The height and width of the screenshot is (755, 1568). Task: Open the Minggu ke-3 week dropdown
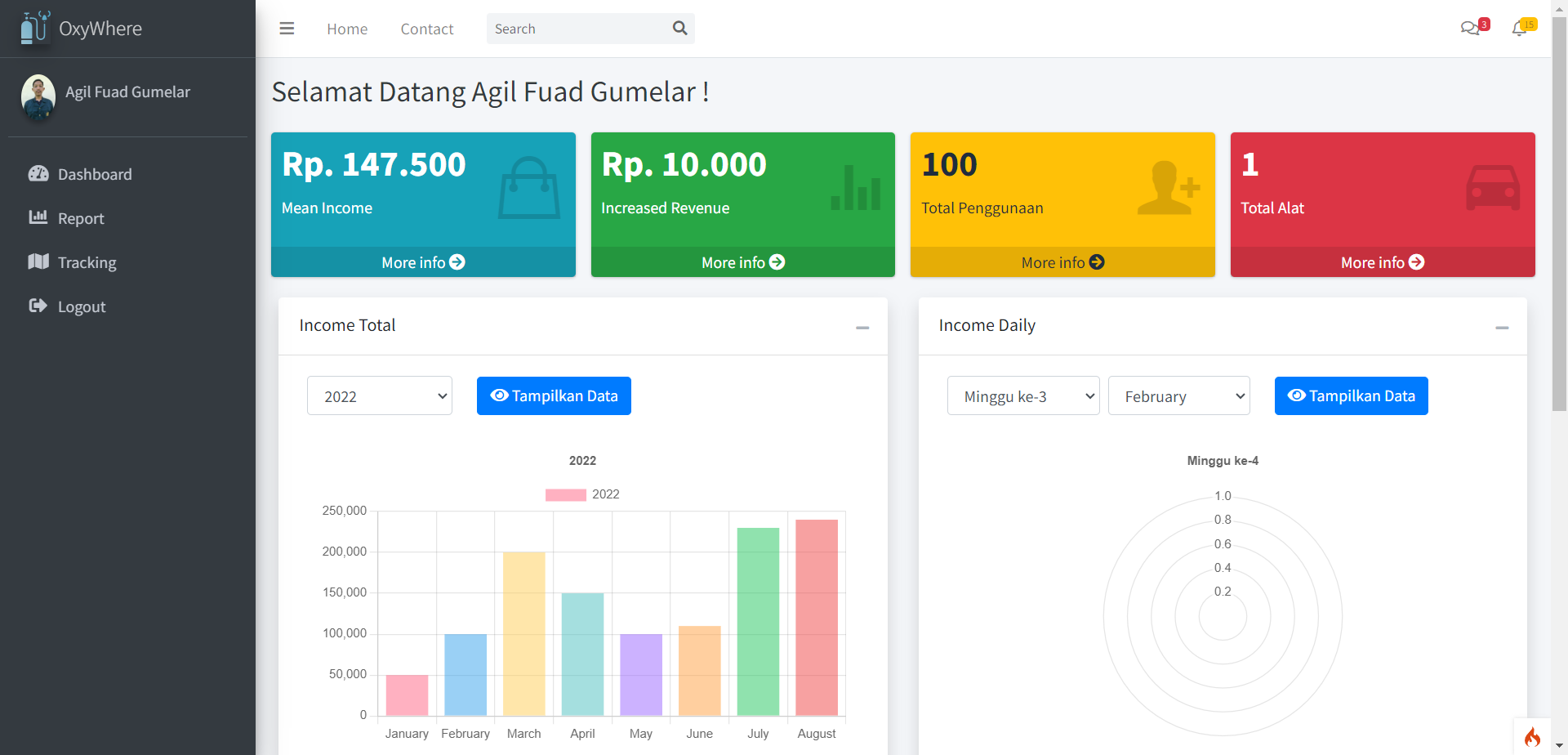1023,396
